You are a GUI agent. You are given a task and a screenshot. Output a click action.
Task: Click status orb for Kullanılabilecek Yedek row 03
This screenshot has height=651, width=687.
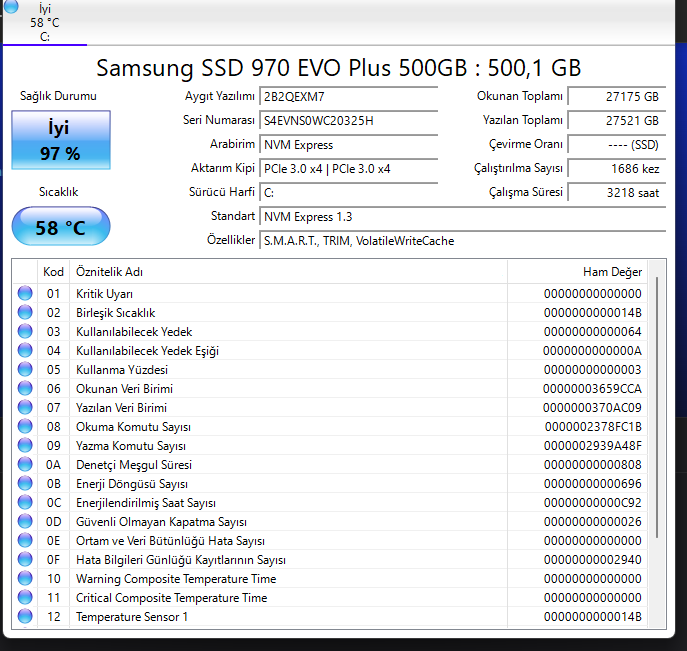pyautogui.click(x=25, y=331)
